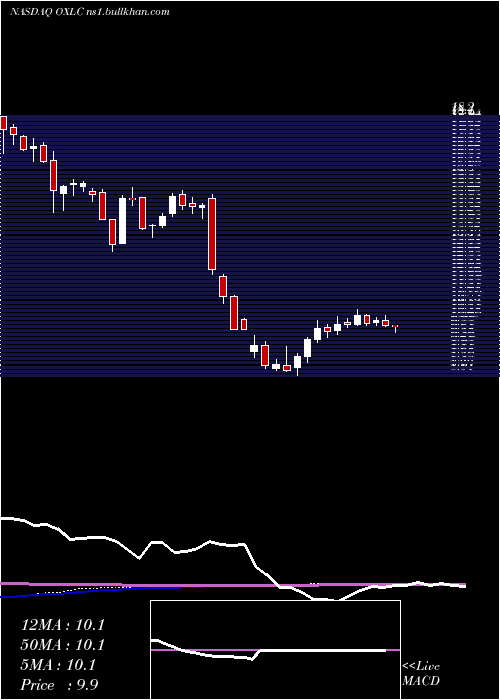Click the last candlestick on the right

[395, 329]
